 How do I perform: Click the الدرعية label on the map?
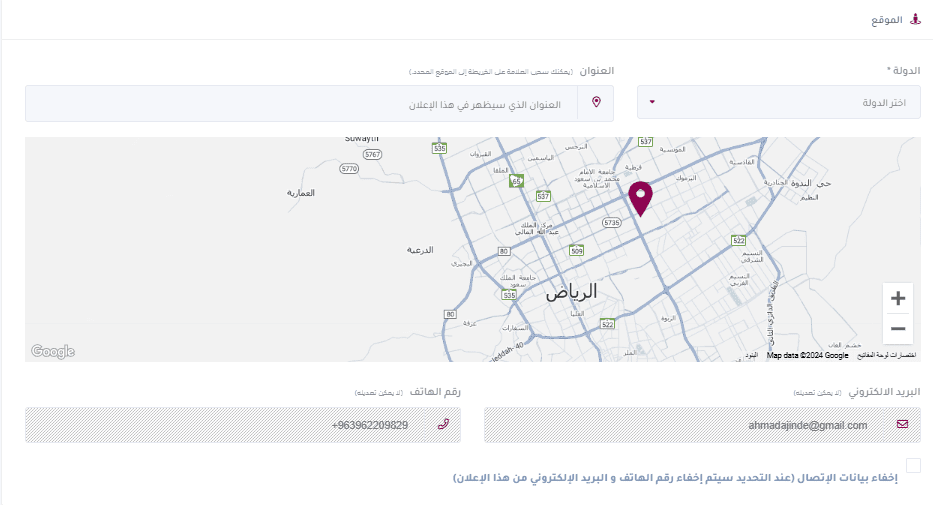(x=420, y=250)
